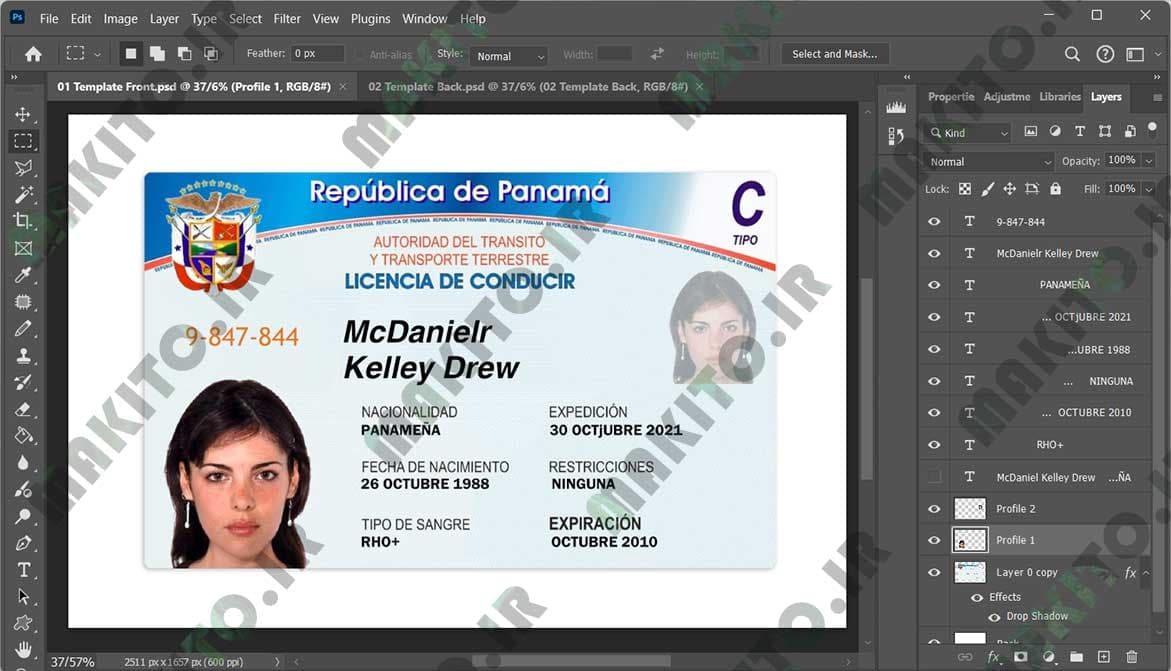The width and height of the screenshot is (1171, 671).
Task: Open the Kind filter dropdown
Action: click(x=969, y=133)
